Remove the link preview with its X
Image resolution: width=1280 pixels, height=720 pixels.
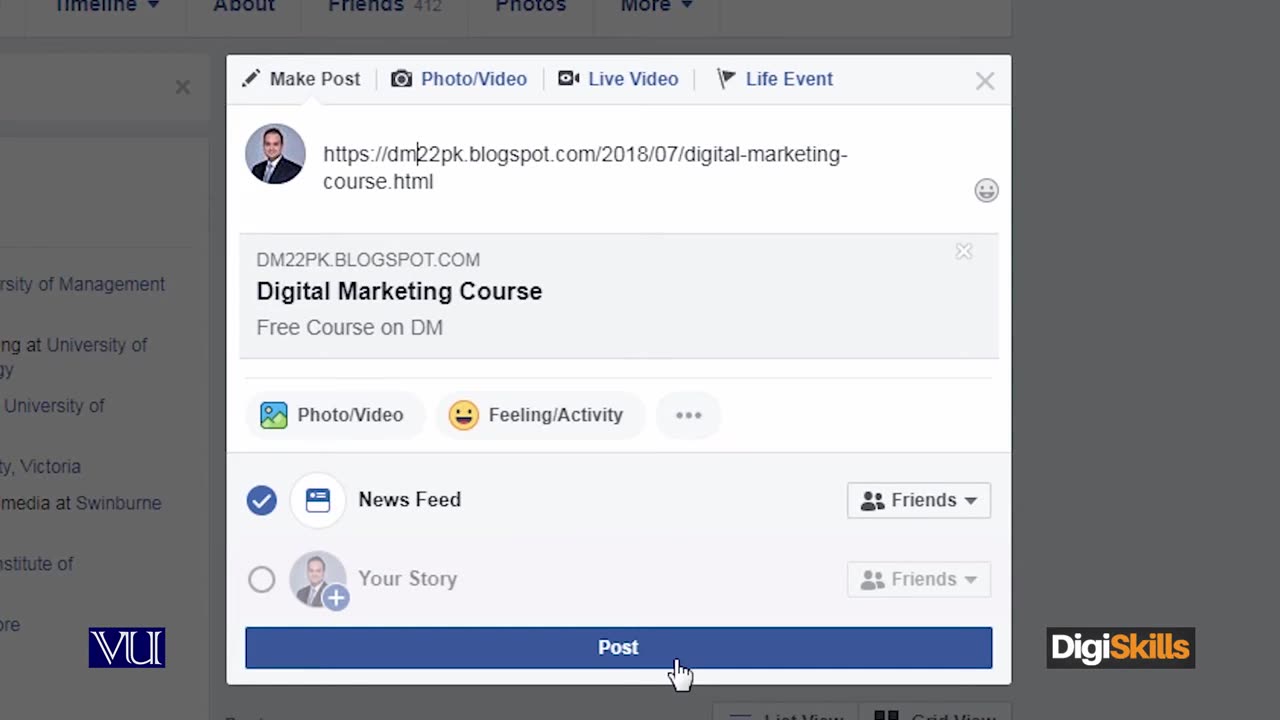[964, 252]
